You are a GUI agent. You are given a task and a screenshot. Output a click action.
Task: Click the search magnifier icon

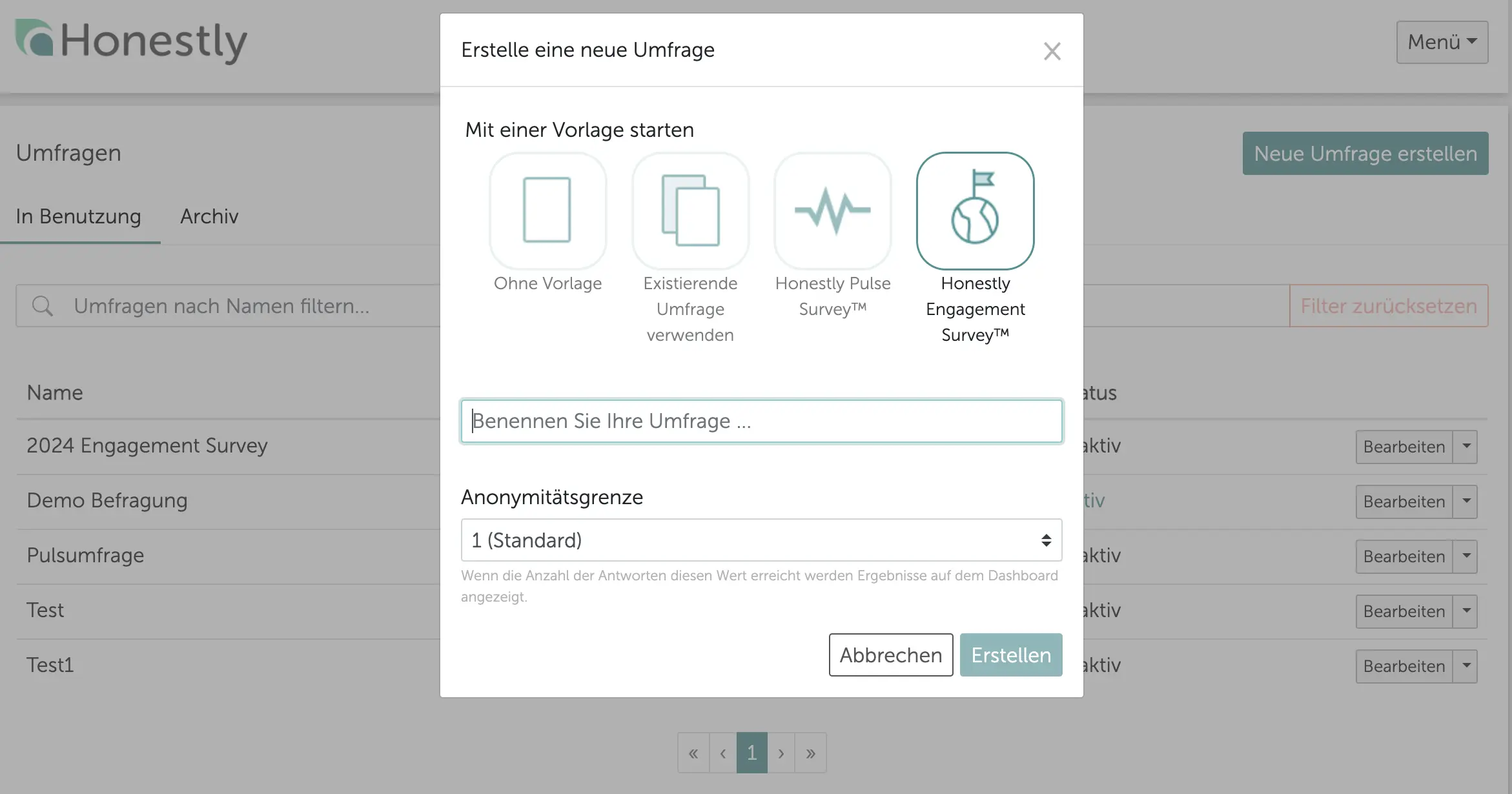click(x=43, y=306)
